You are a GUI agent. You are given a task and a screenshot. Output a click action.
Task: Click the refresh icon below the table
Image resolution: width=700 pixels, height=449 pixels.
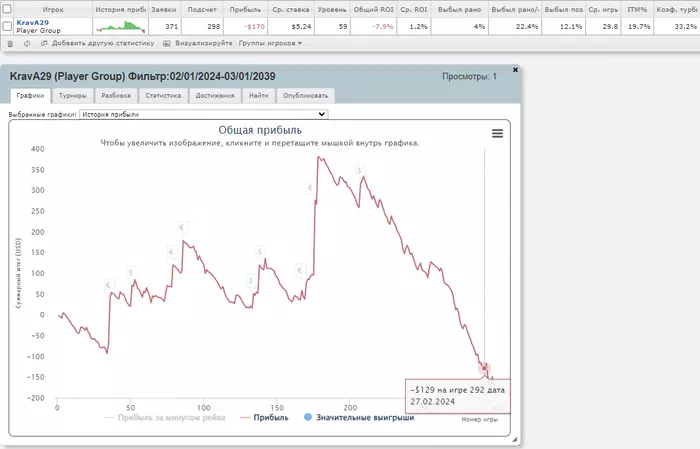coord(27,43)
